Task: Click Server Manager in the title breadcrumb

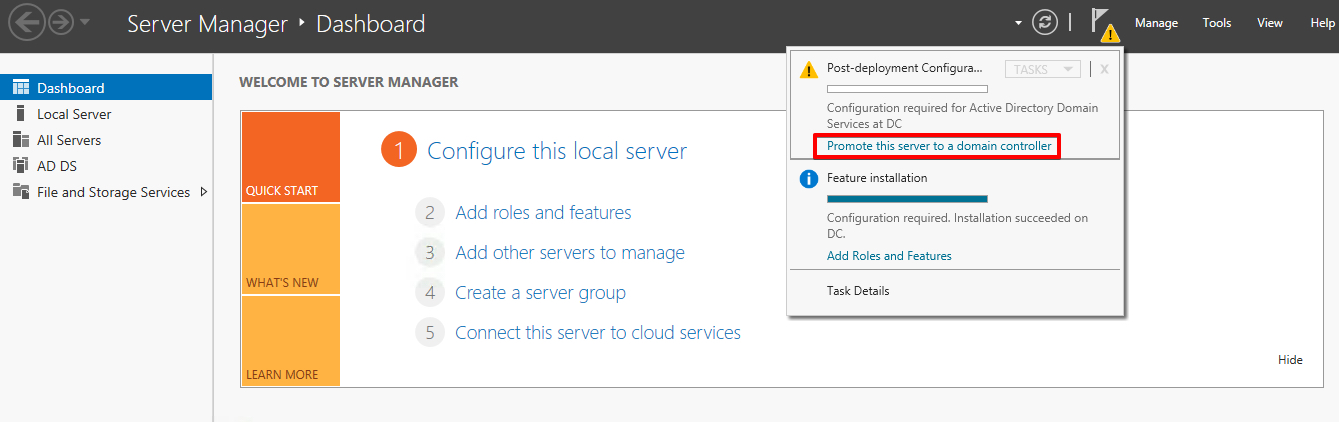Action: pos(209,23)
